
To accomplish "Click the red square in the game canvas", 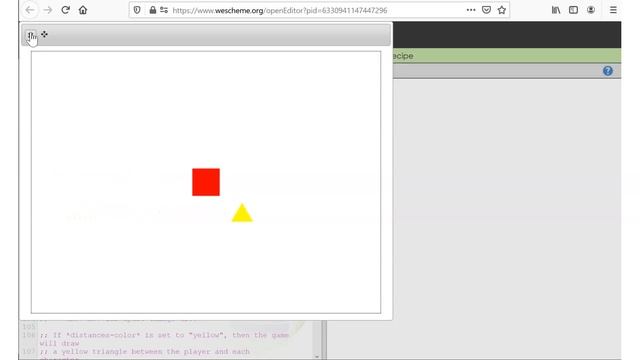I will tap(206, 182).
